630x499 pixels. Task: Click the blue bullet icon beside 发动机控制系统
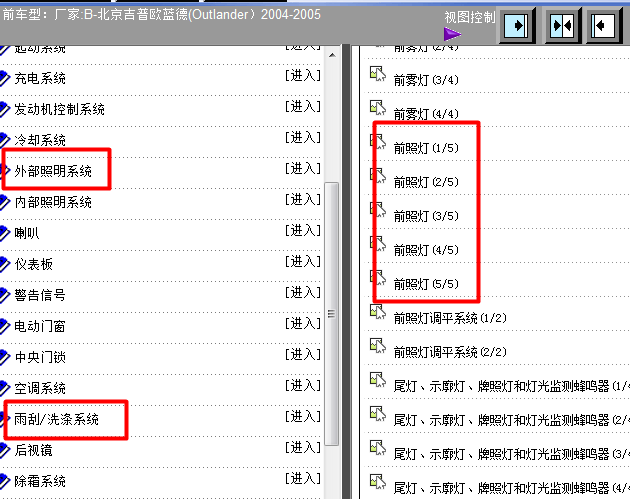pyautogui.click(x=4, y=109)
